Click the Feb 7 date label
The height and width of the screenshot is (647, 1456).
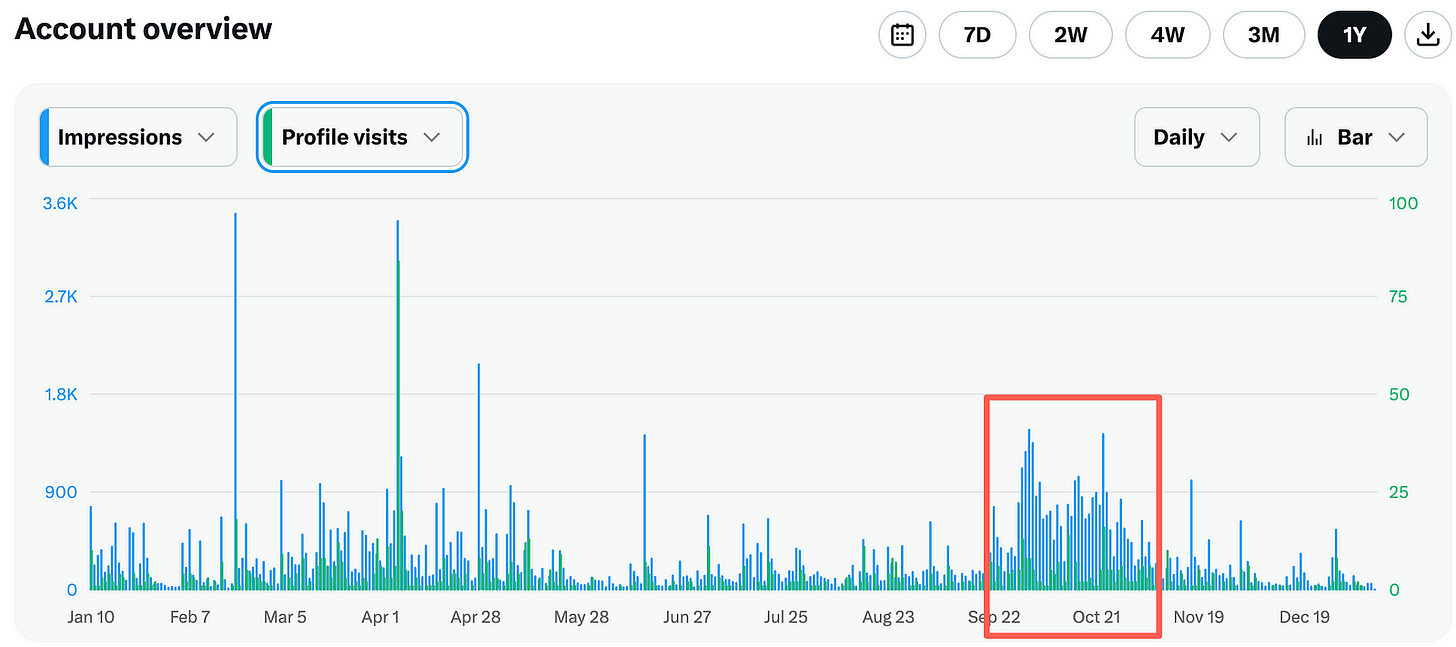(x=190, y=617)
